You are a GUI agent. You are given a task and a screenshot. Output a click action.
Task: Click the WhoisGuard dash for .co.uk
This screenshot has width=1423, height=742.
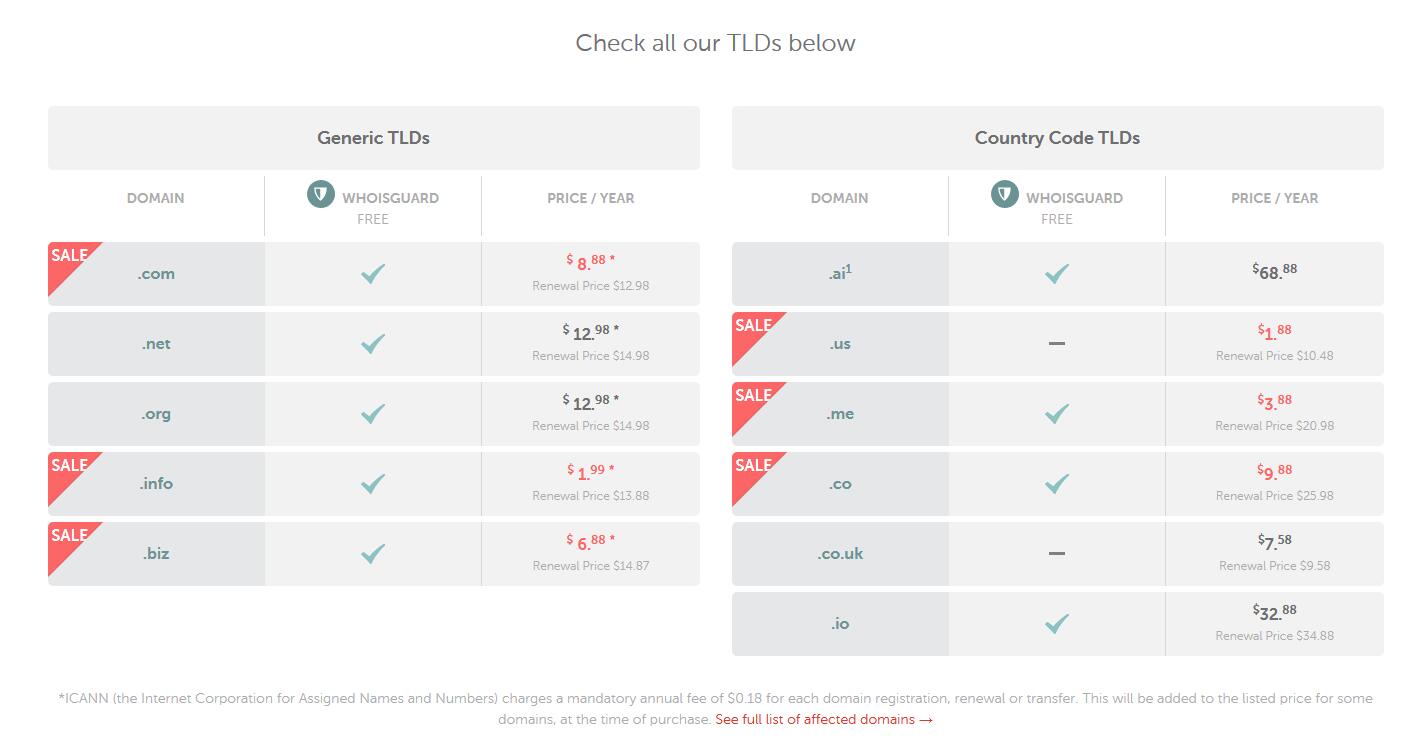[1057, 553]
